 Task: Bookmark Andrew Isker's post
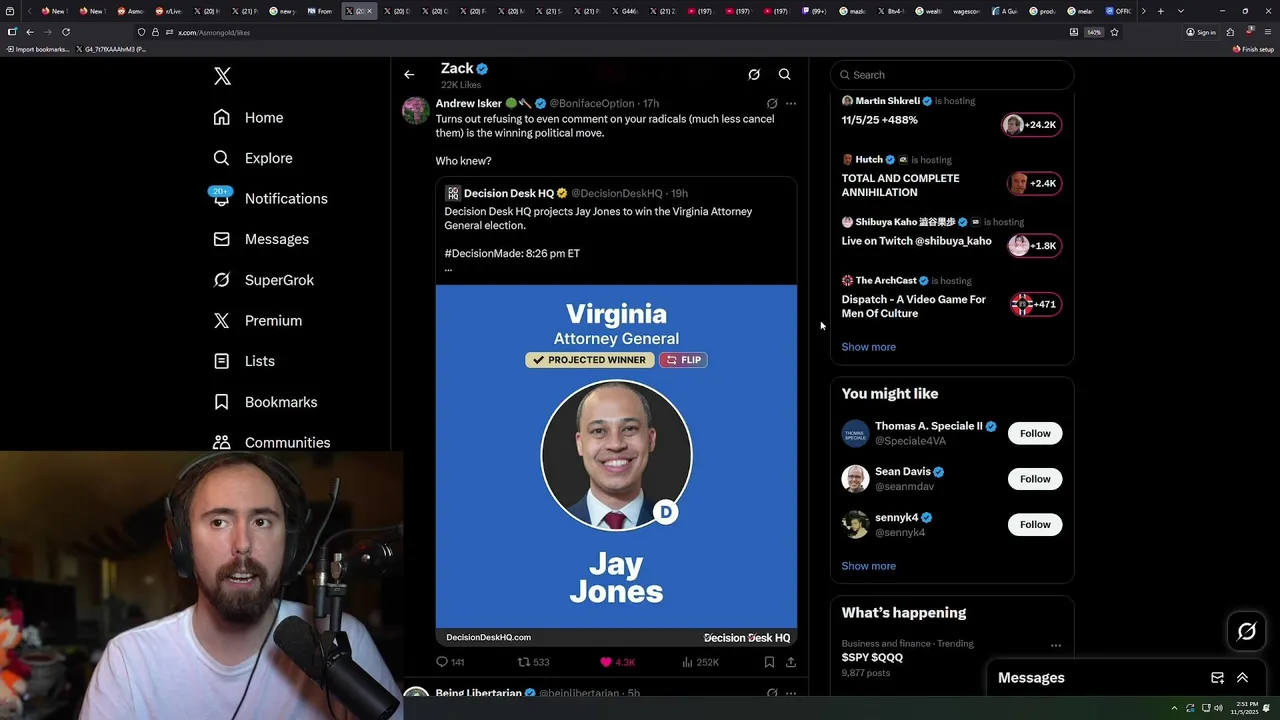click(x=769, y=662)
